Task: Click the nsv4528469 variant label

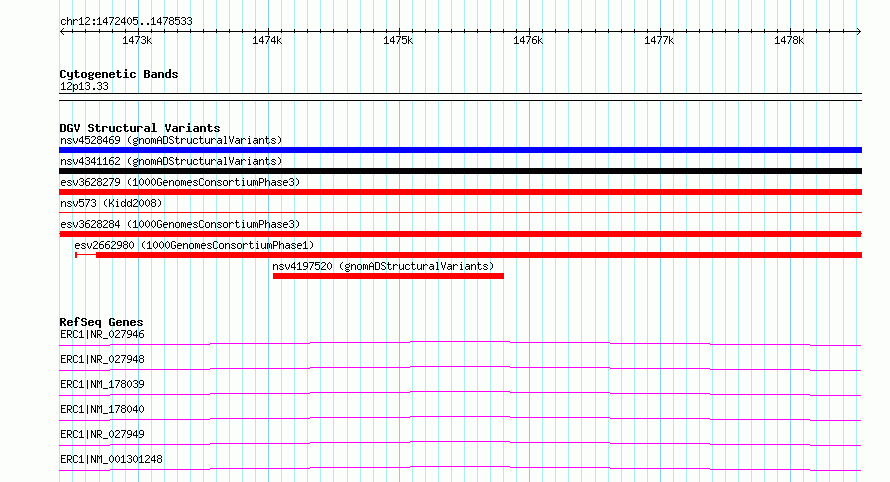Action: (x=171, y=140)
